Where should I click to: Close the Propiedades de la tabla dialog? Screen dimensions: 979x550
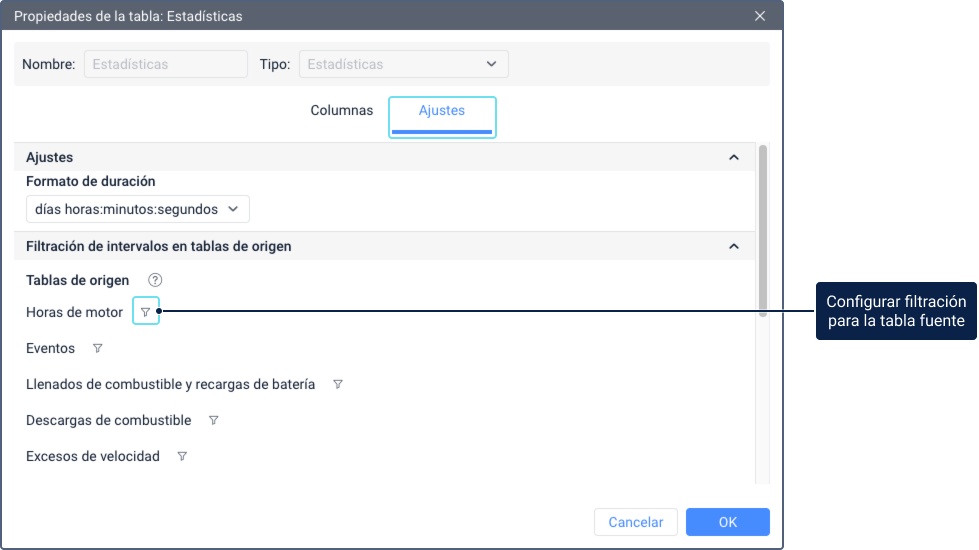click(760, 16)
